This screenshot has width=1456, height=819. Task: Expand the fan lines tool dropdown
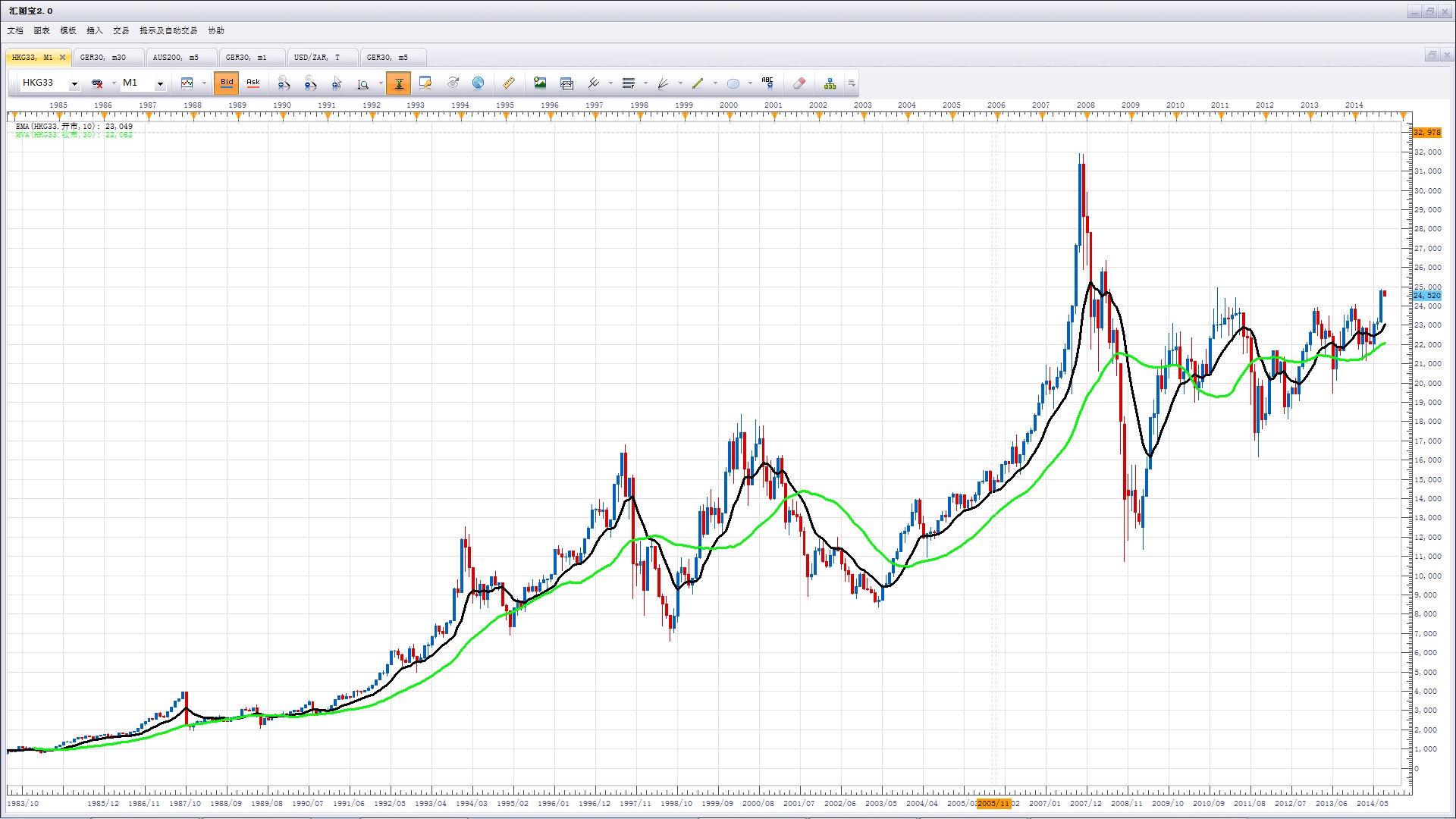click(680, 83)
